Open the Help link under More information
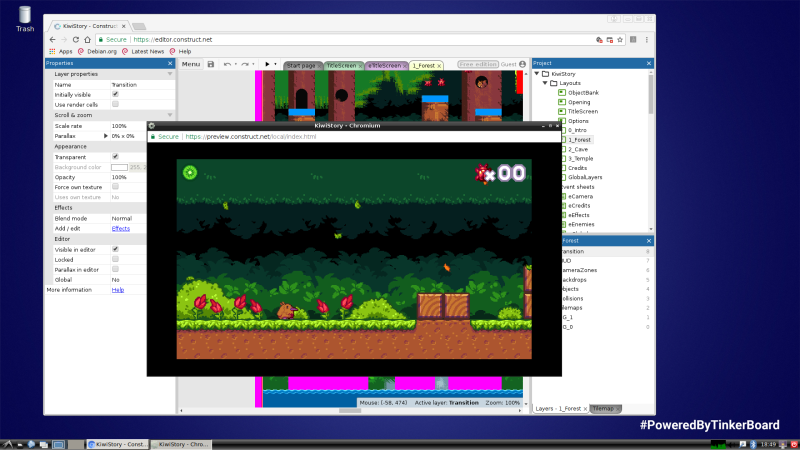This screenshot has width=800, height=450. point(118,290)
